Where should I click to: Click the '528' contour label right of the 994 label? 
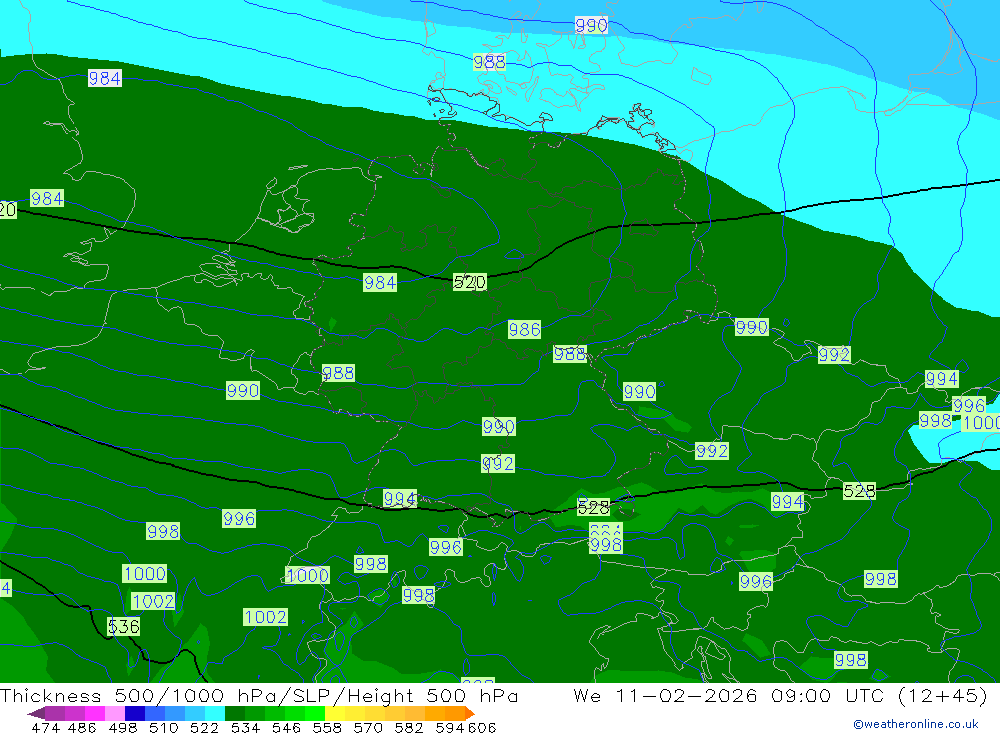(859, 491)
